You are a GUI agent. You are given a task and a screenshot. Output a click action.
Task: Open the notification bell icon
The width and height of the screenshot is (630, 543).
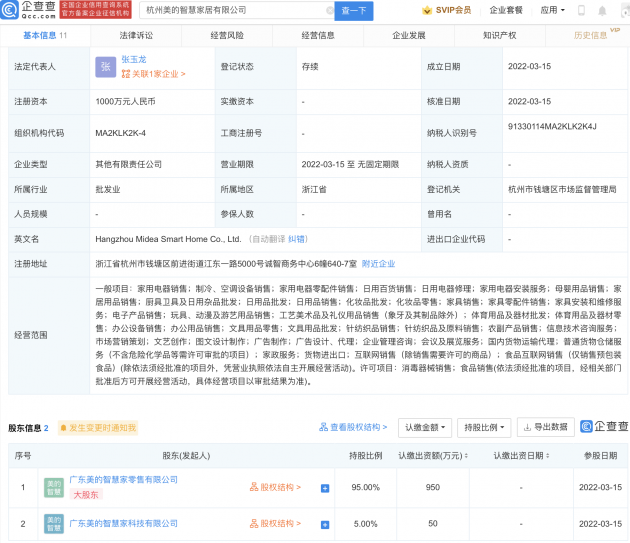pos(595,11)
